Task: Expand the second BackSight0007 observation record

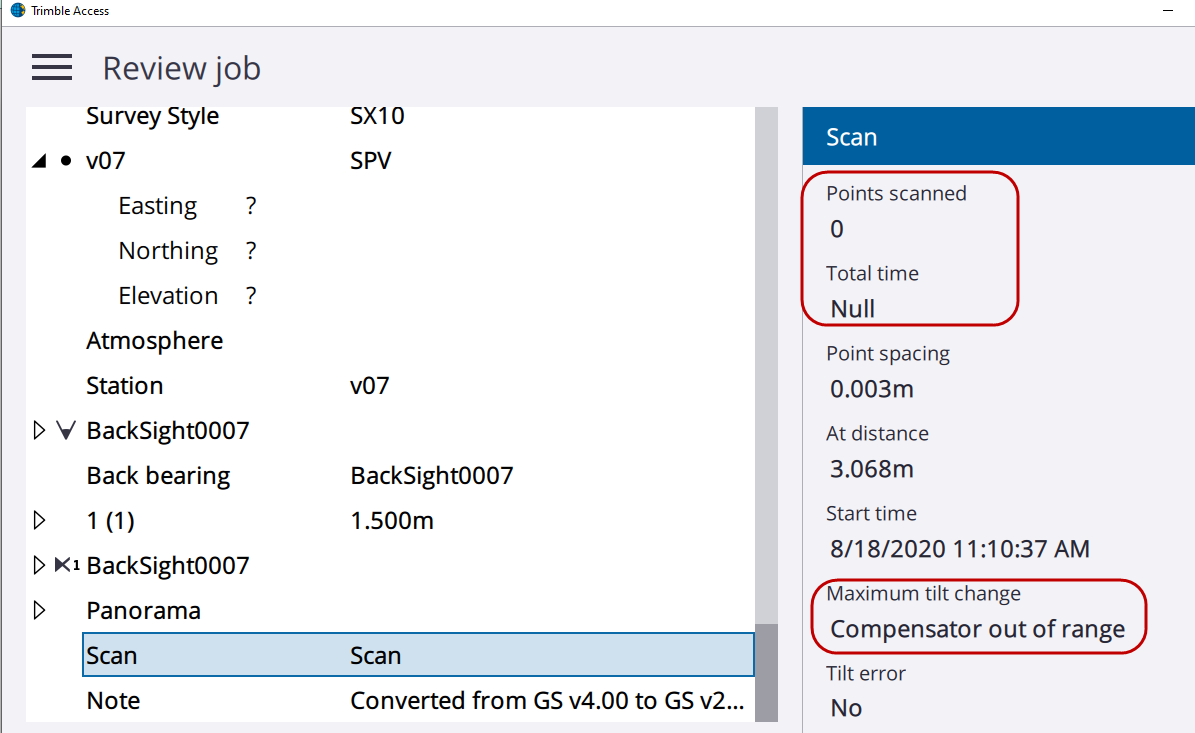Action: (40, 566)
